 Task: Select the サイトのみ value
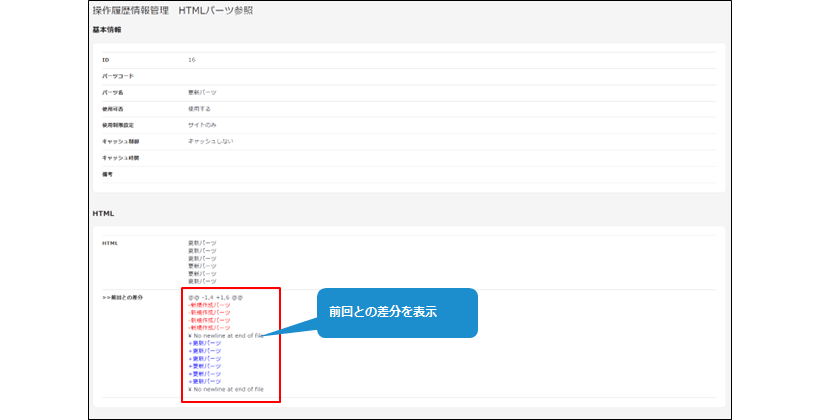pos(204,125)
